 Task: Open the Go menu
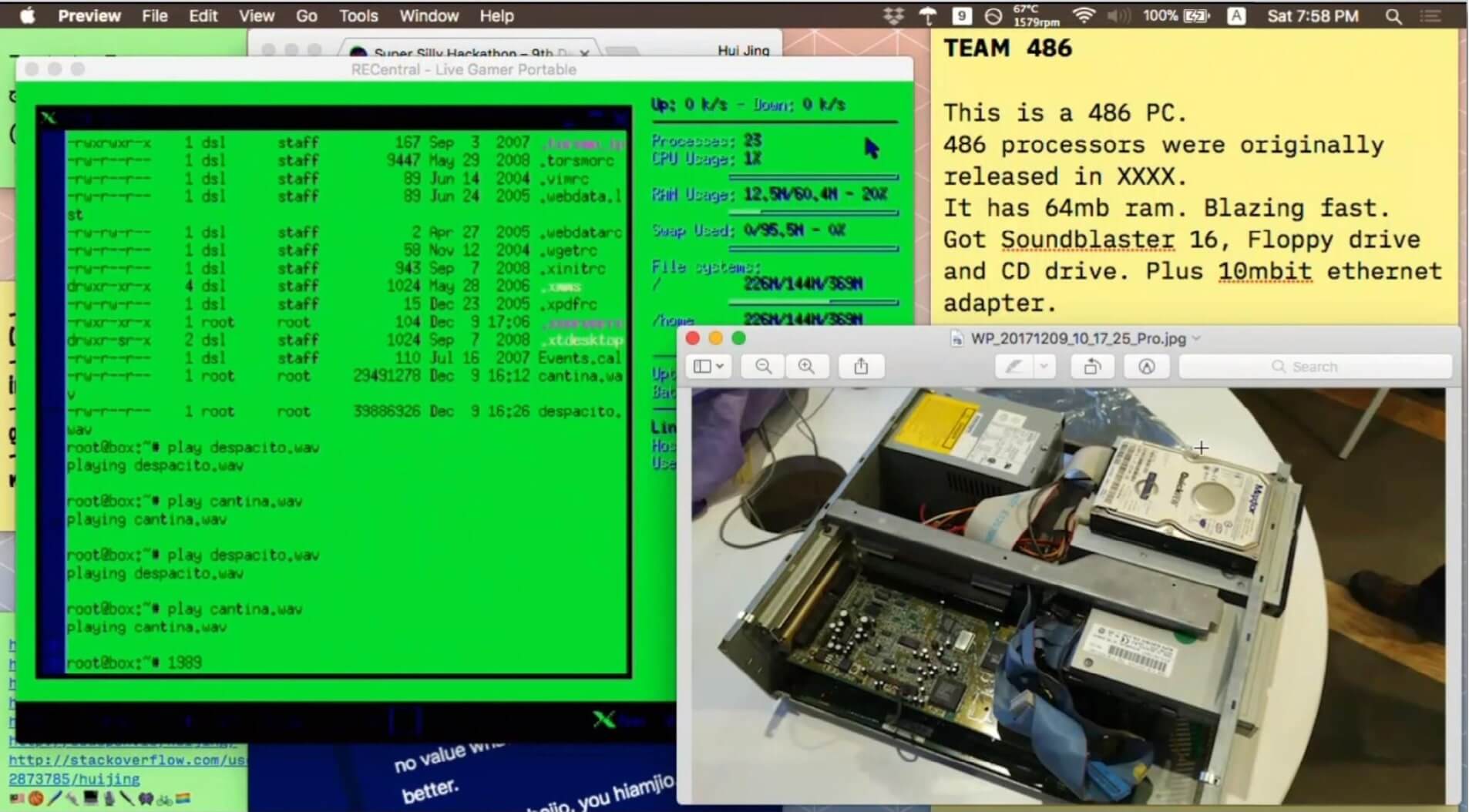pos(307,15)
